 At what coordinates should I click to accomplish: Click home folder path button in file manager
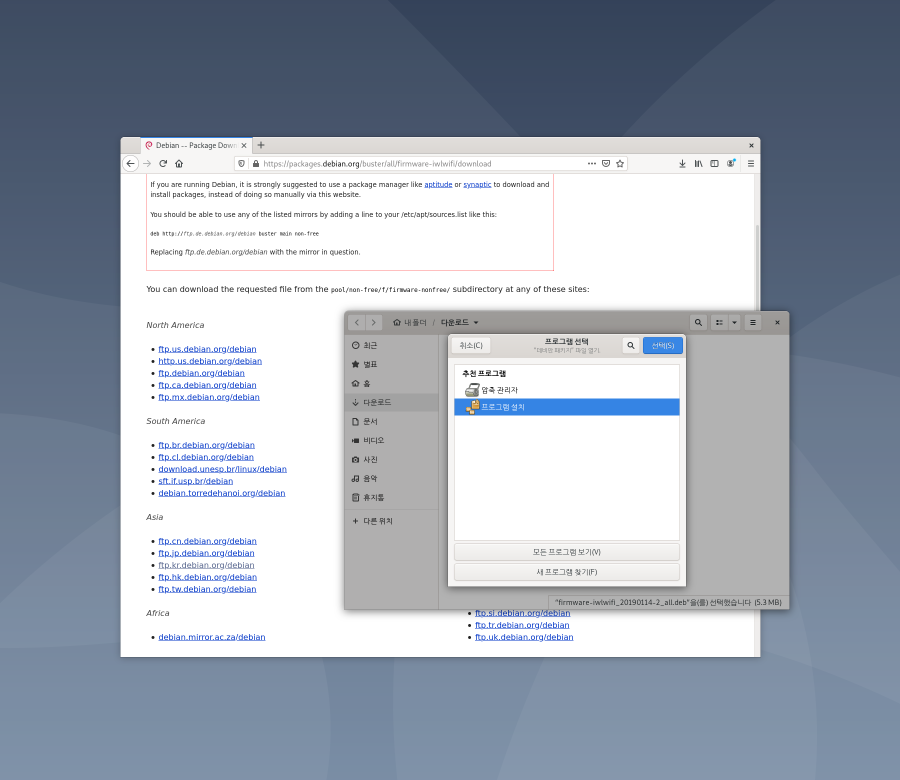pos(410,323)
